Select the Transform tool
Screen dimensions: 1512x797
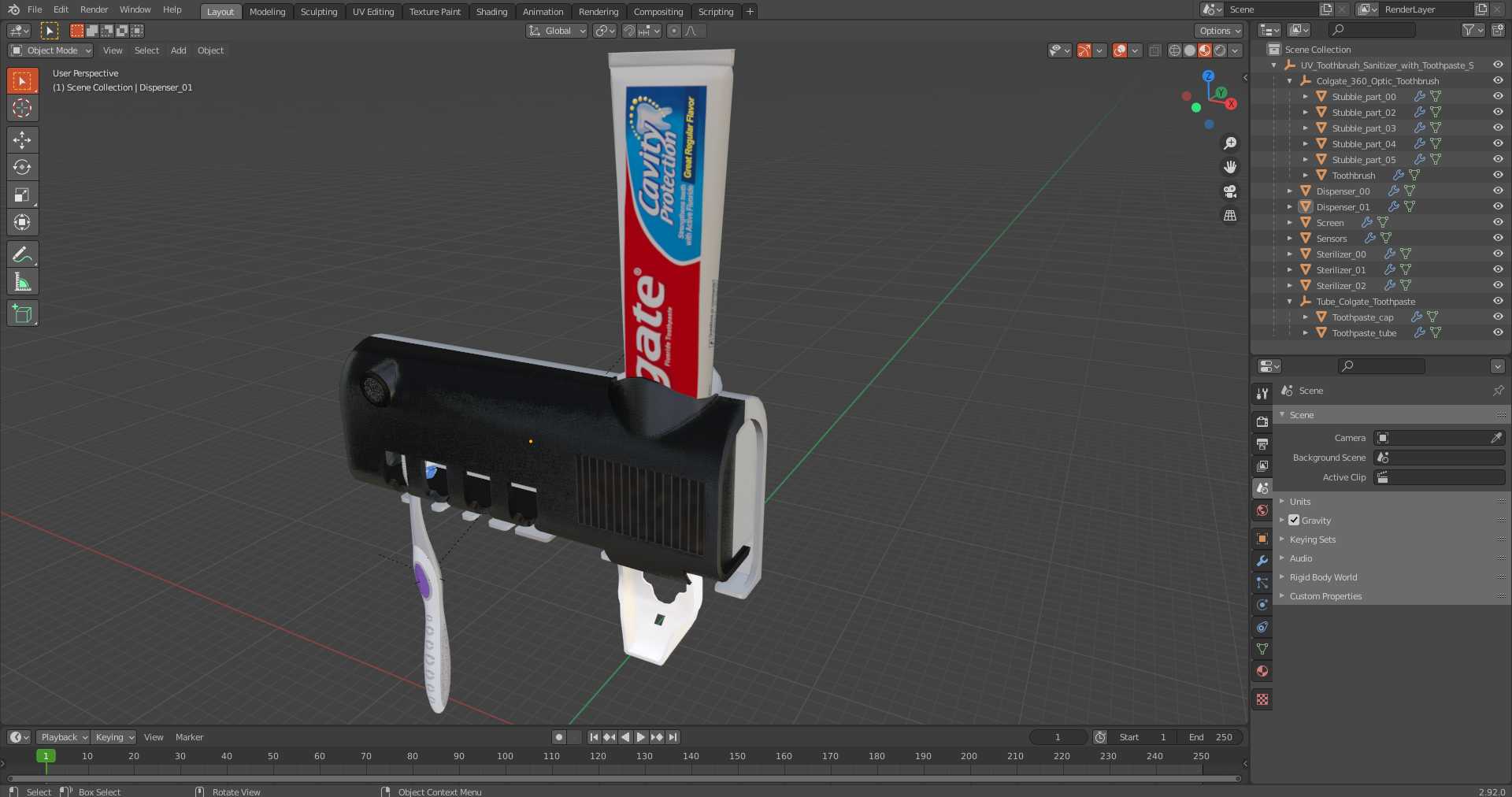[x=22, y=222]
